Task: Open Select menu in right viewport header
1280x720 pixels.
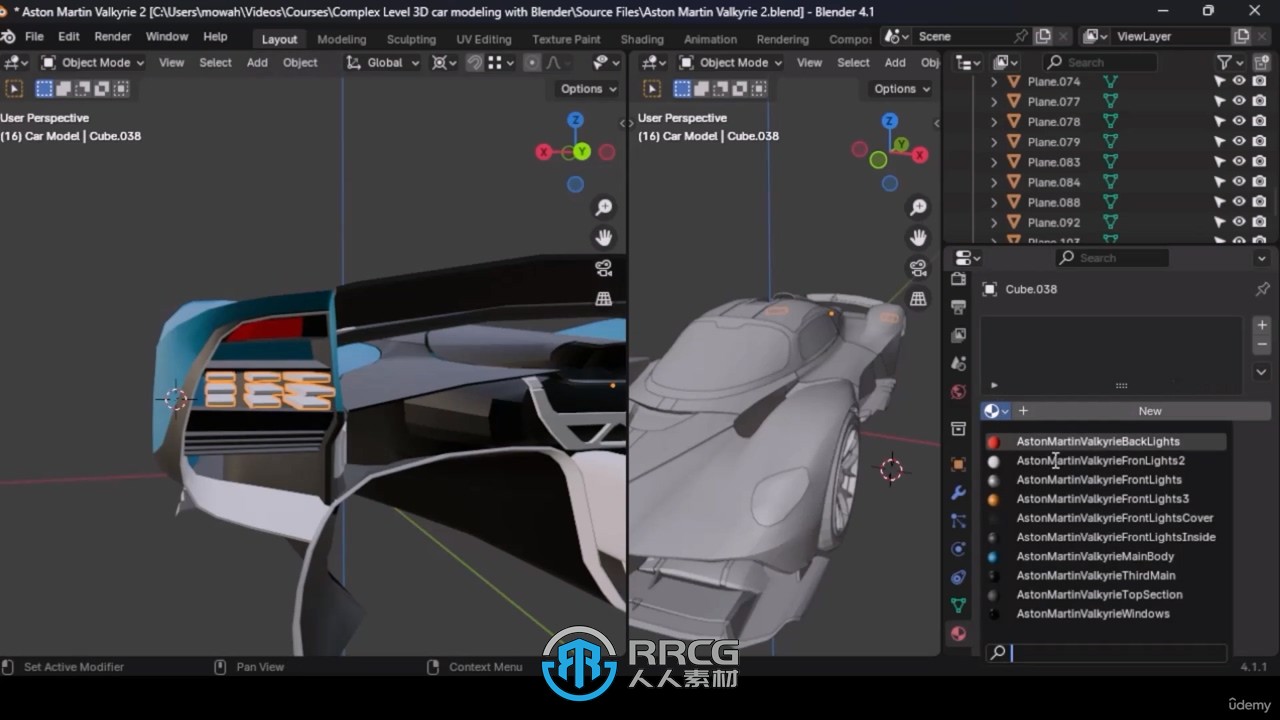Action: pos(853,62)
